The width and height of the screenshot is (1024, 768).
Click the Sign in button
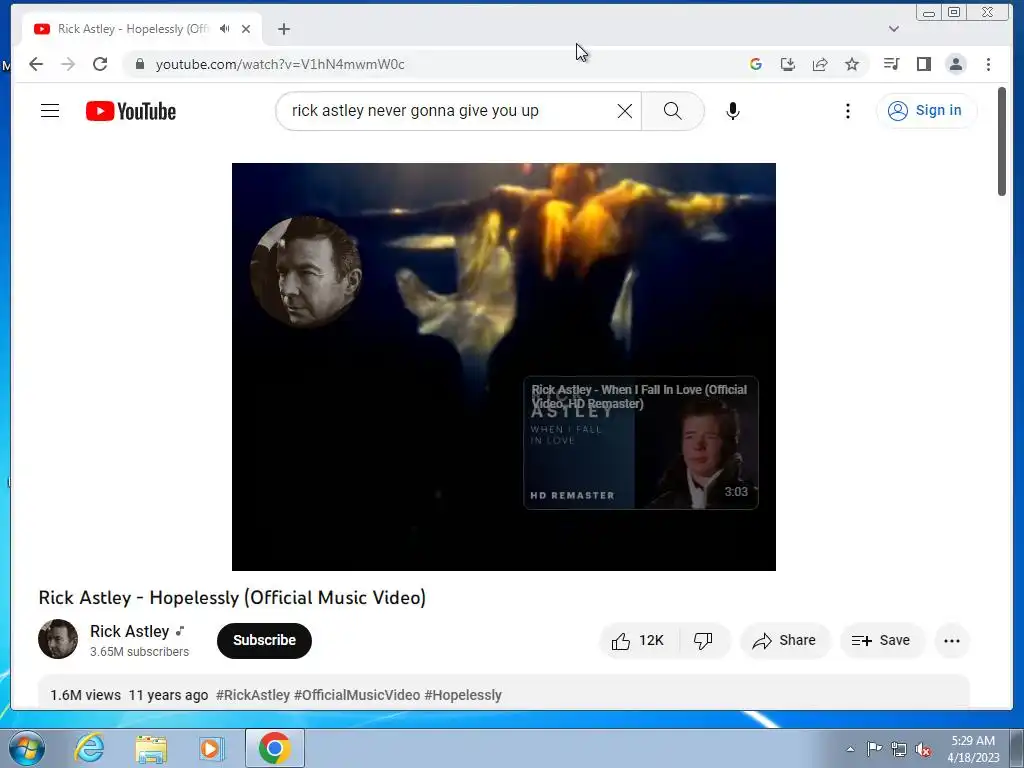pos(927,110)
